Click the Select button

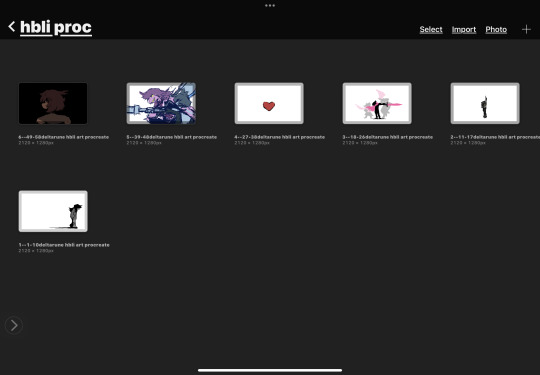431,30
